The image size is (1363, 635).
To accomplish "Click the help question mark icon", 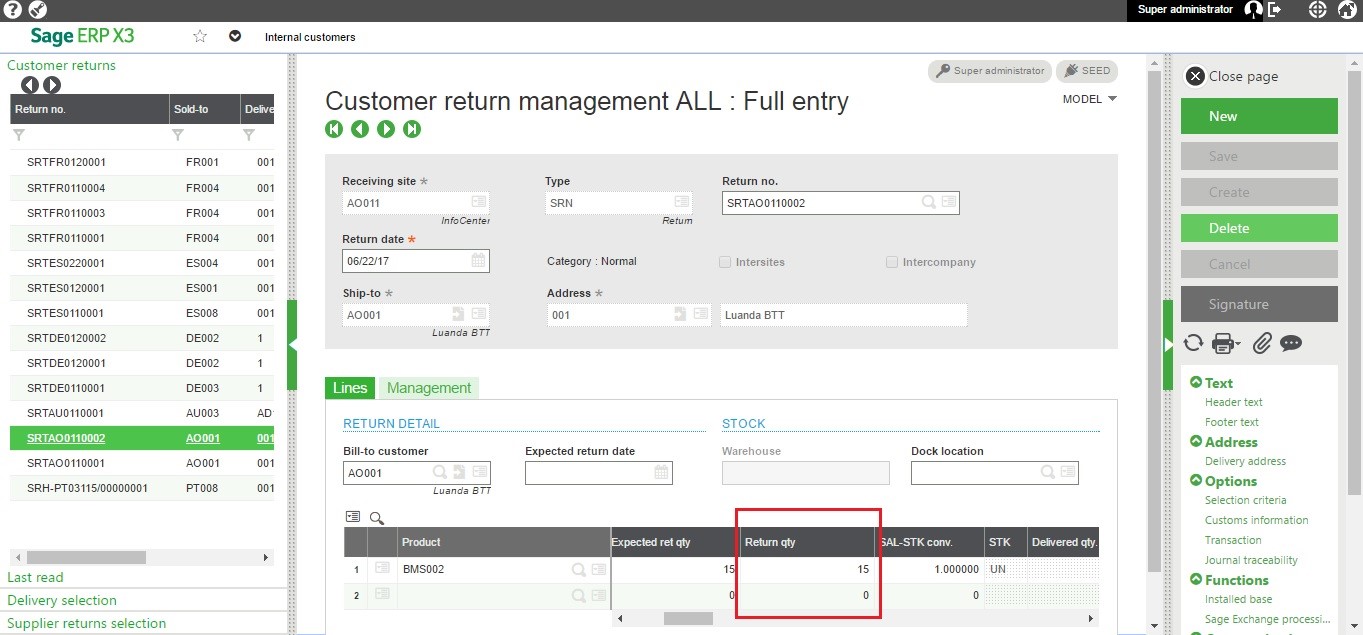I will click(x=14, y=10).
